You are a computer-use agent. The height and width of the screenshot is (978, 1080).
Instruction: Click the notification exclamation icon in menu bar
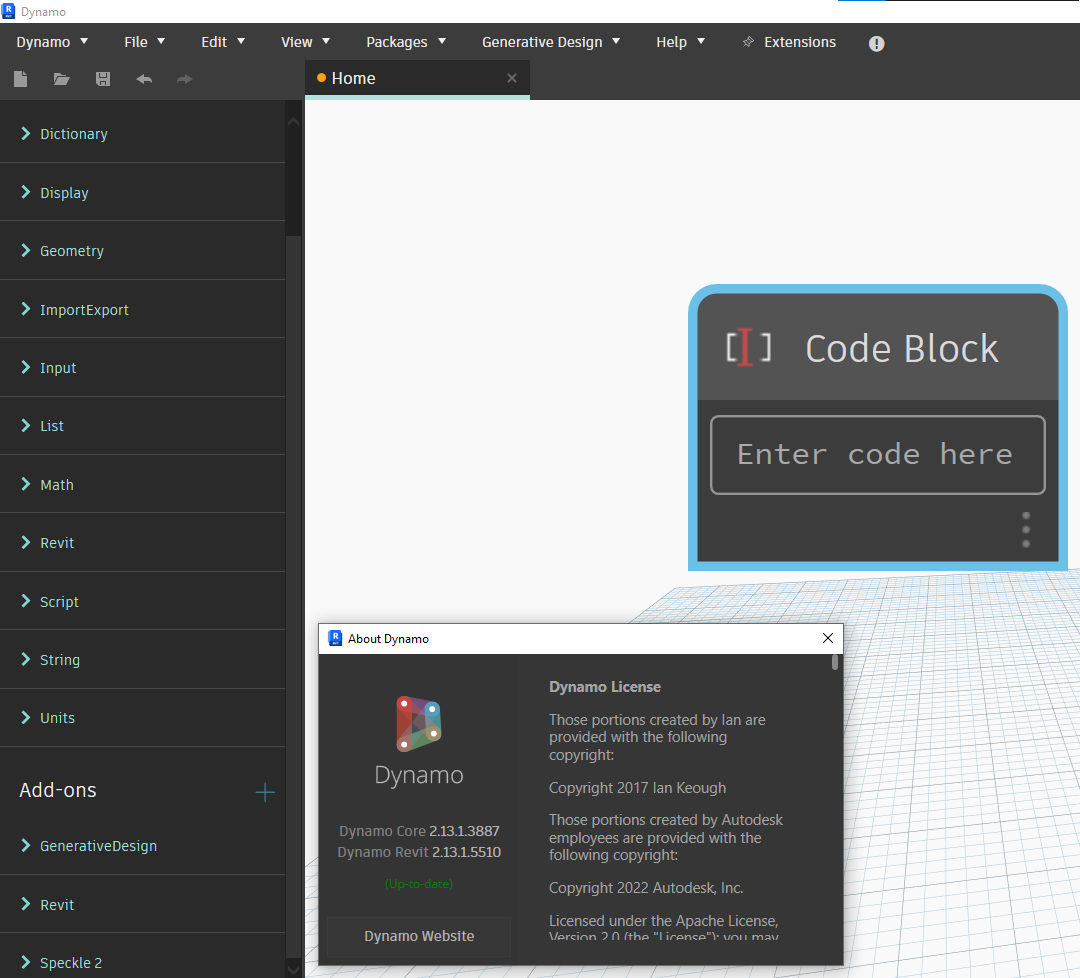point(876,43)
